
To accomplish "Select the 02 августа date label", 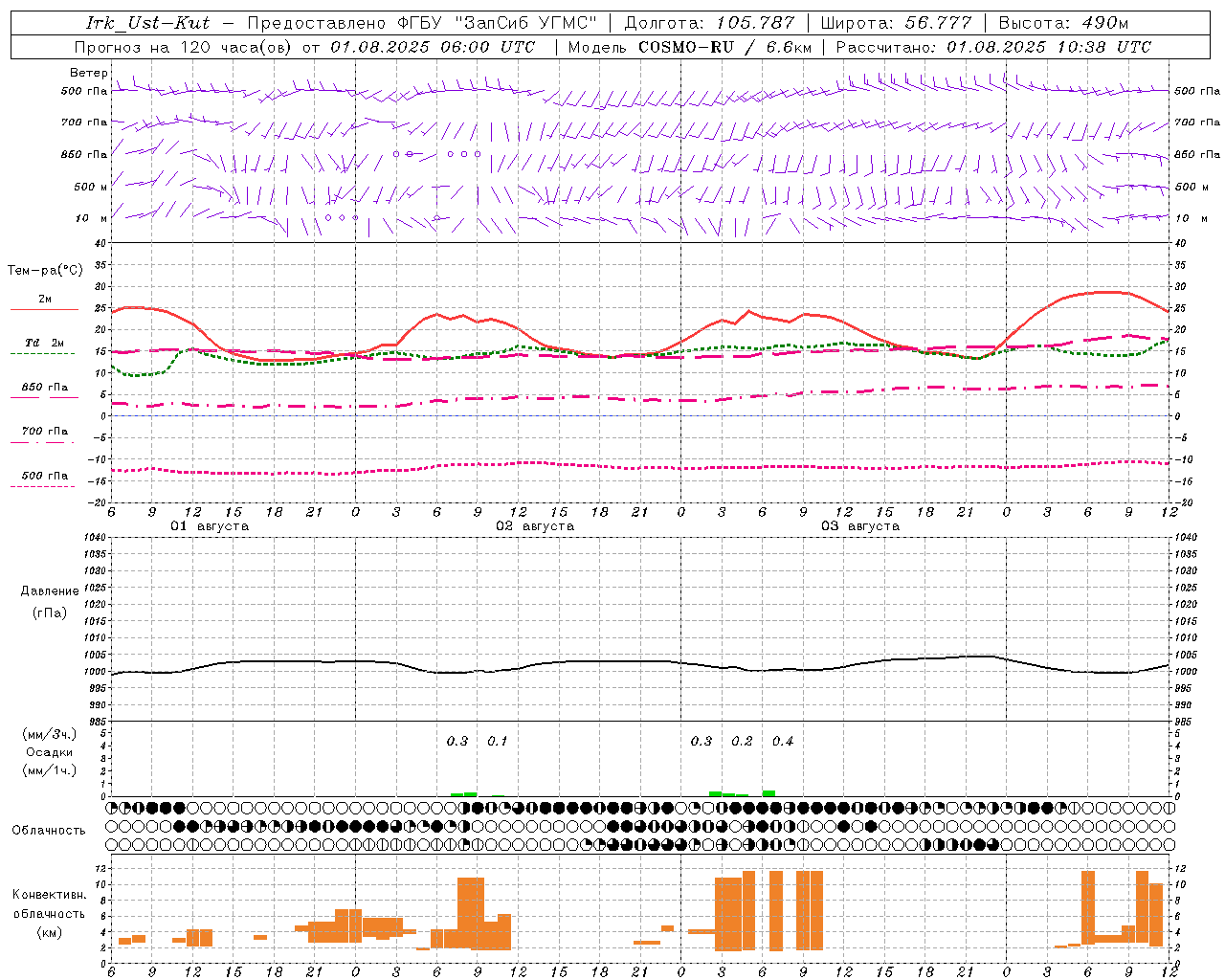I will pyautogui.click(x=535, y=526).
